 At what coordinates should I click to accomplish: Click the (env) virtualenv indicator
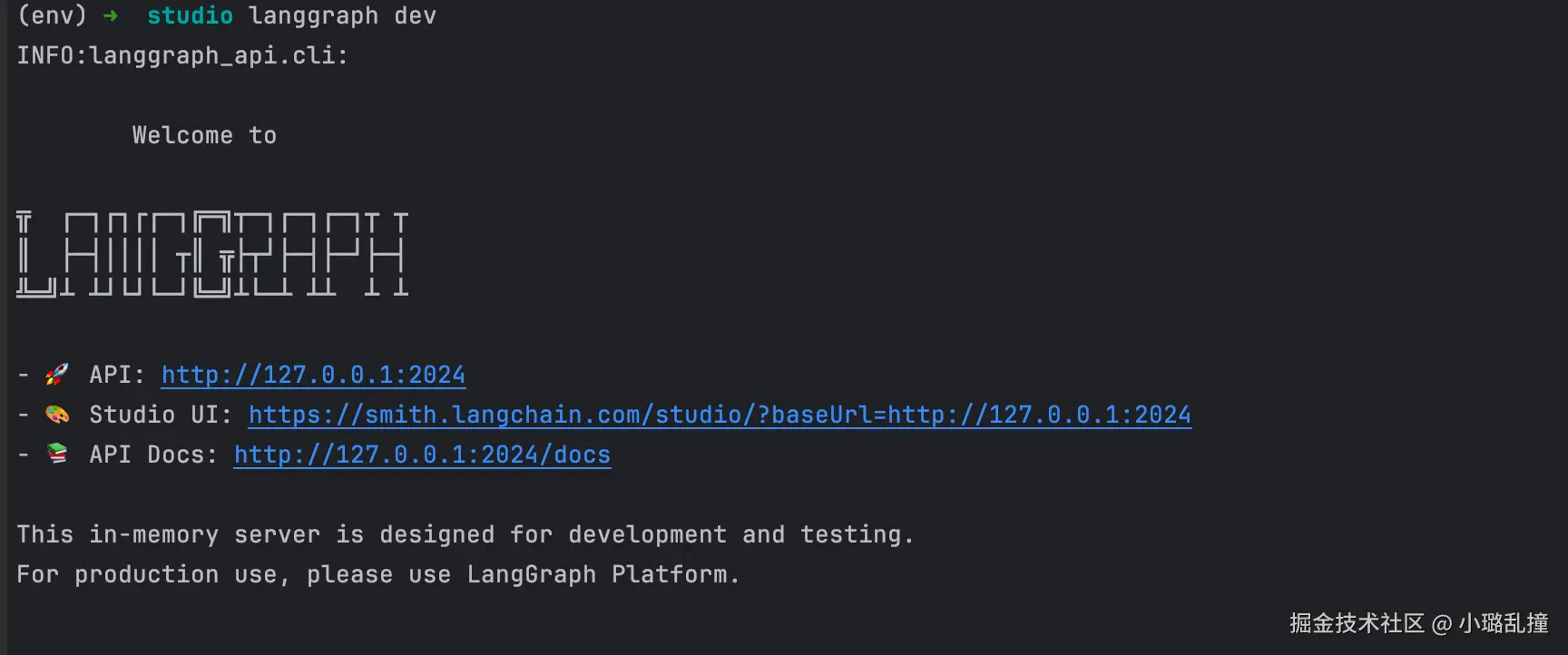coord(52,16)
